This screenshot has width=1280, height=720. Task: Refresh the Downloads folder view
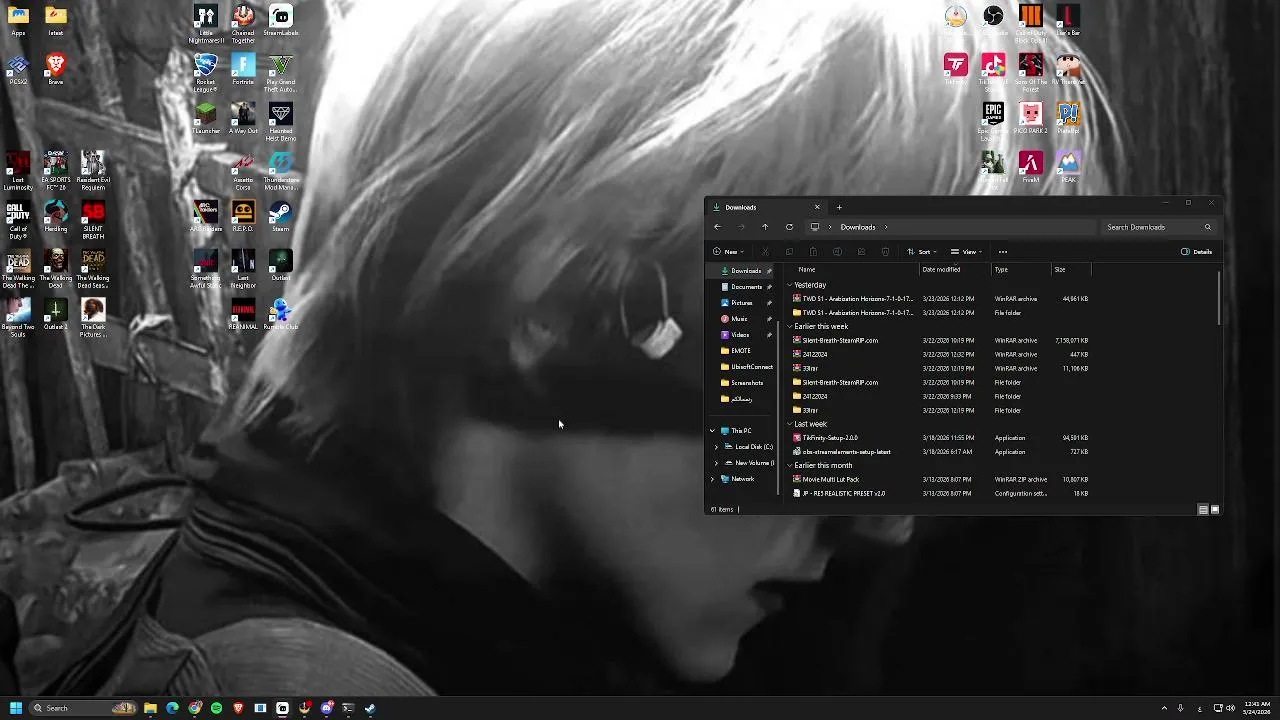[x=789, y=227]
